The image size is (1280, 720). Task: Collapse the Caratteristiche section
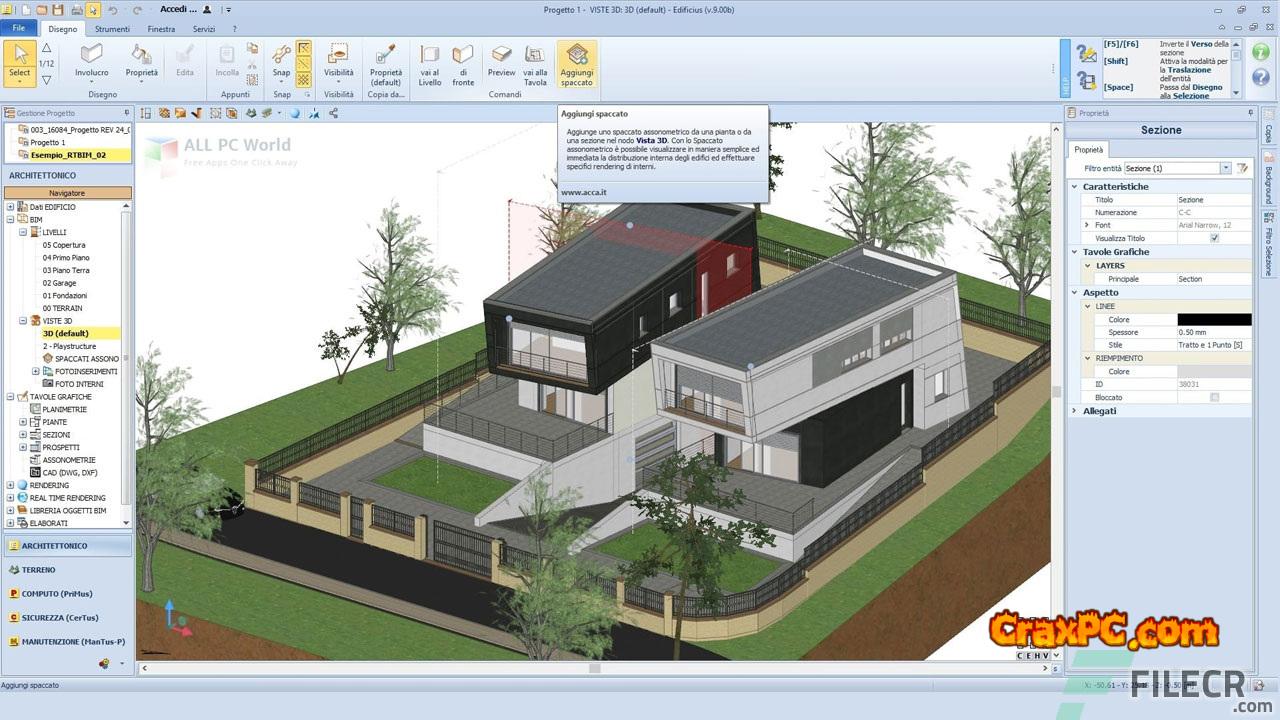pyautogui.click(x=1075, y=187)
